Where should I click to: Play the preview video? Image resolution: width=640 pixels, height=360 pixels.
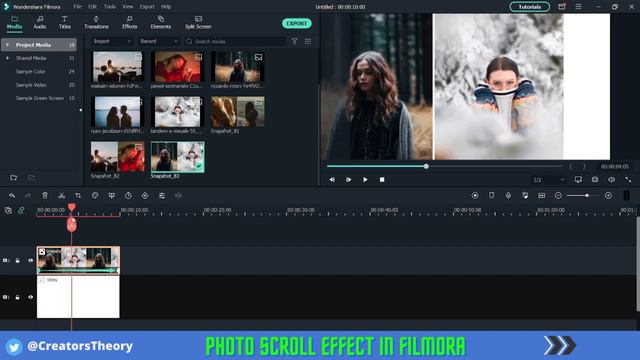click(x=365, y=180)
